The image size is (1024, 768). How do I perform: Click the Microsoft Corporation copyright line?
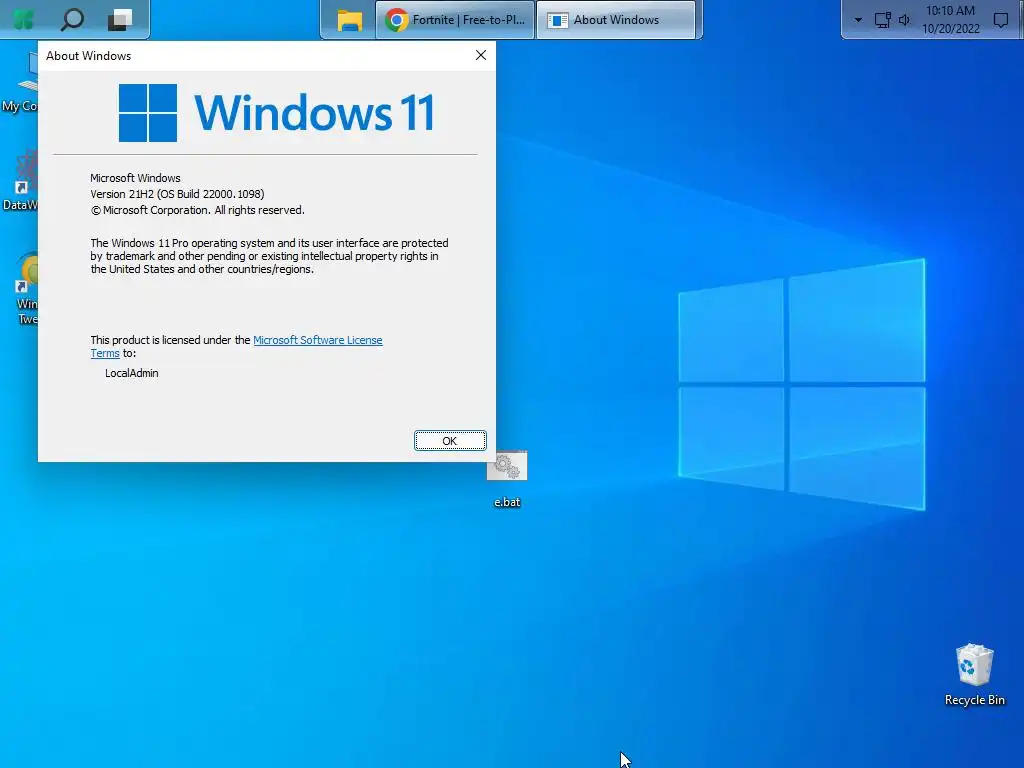197,210
